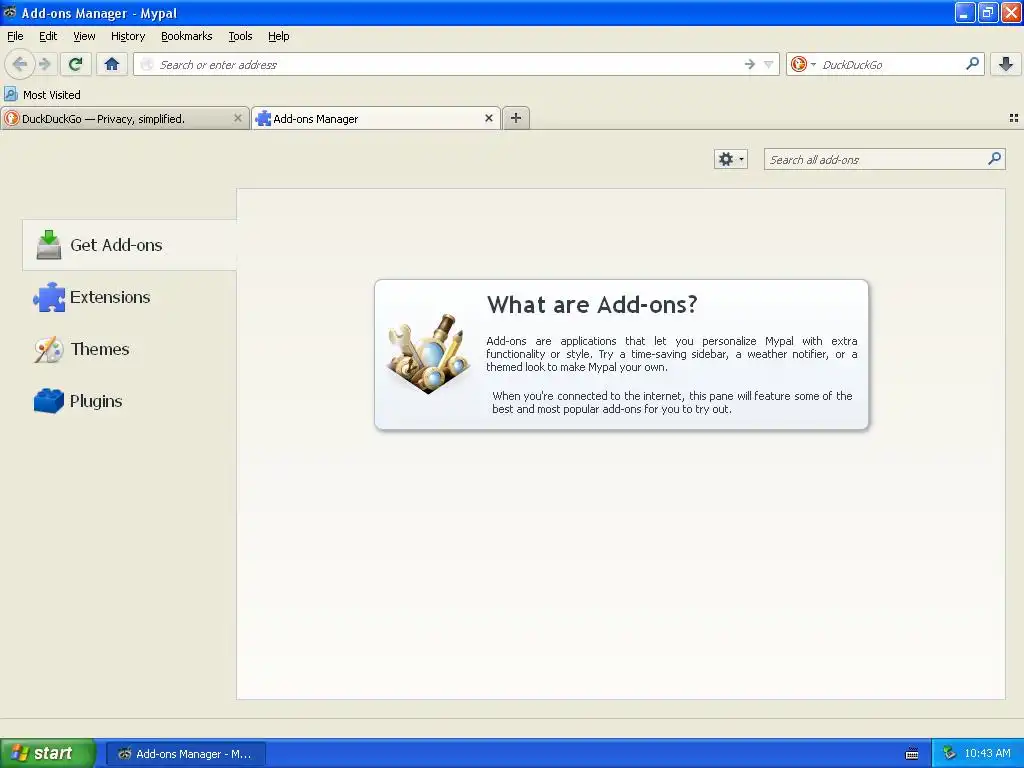Screen dimensions: 1024x768
Task: Open the History menu
Action: coord(128,36)
